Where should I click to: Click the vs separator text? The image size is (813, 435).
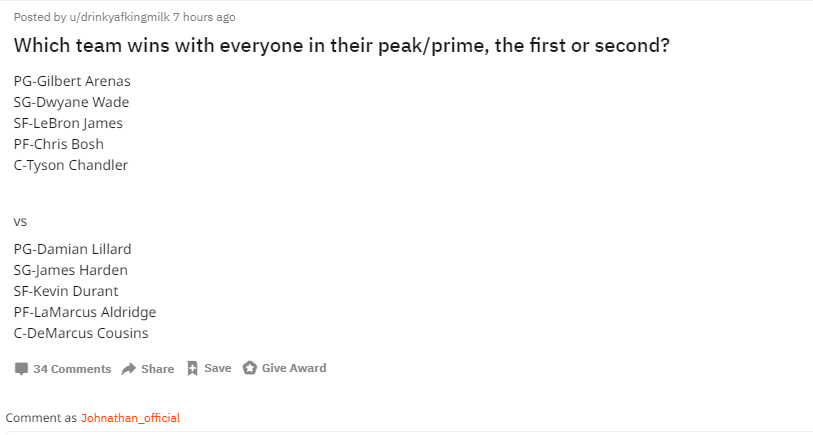click(20, 222)
